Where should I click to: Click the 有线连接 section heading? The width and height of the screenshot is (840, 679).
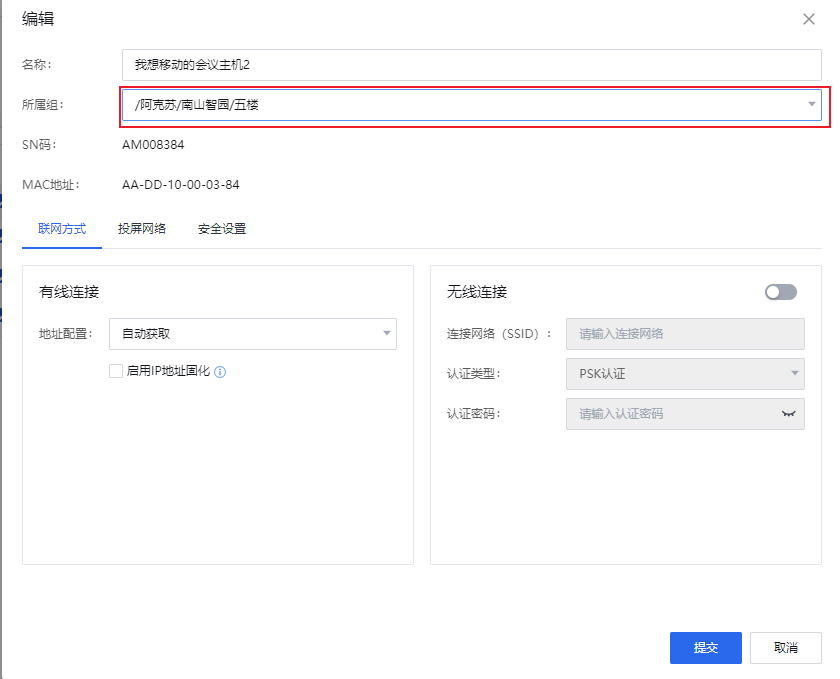pyautogui.click(x=69, y=292)
